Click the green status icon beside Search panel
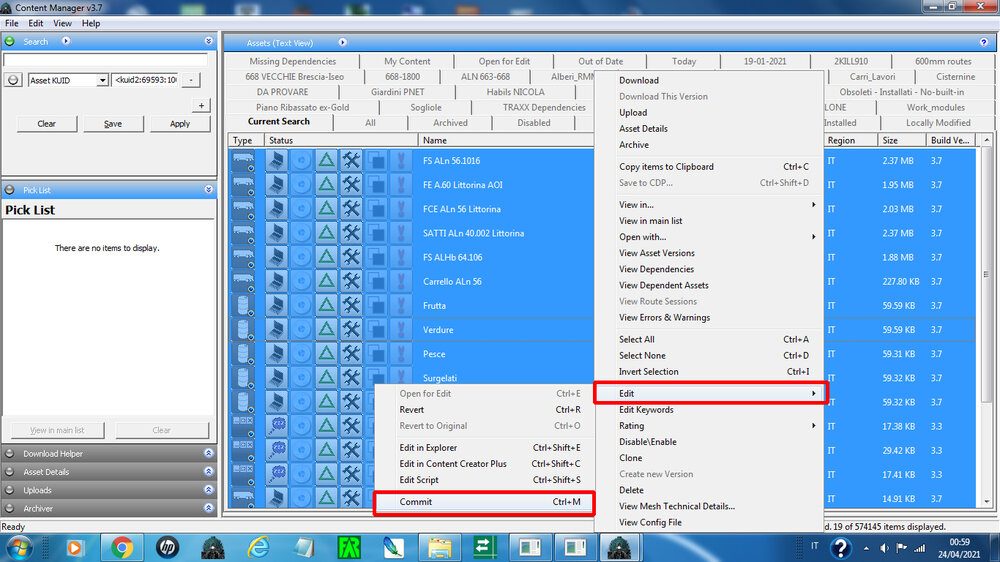This screenshot has width=1000, height=562. coord(10,41)
